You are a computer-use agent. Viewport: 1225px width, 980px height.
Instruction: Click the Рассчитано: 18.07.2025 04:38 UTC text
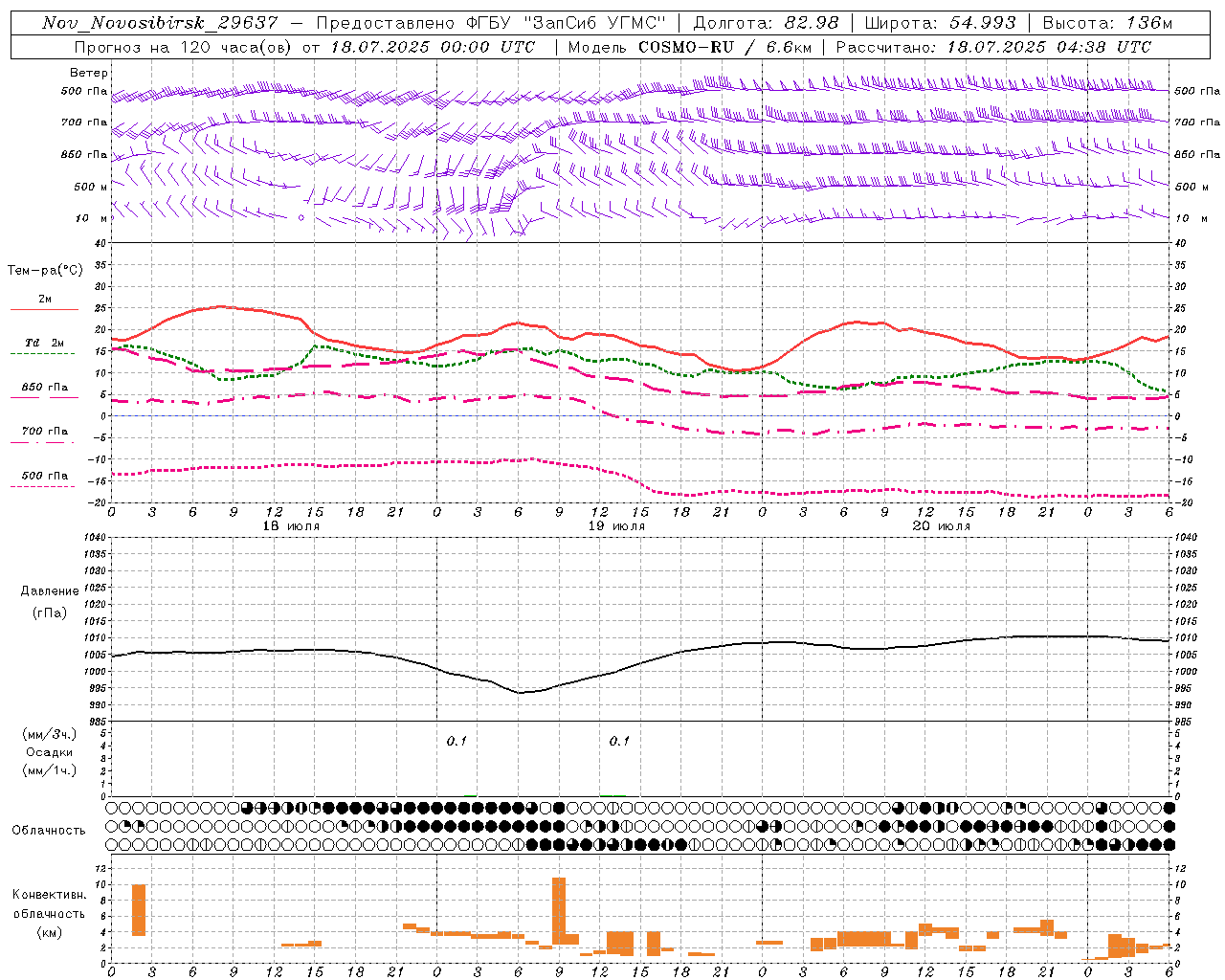[x=993, y=47]
